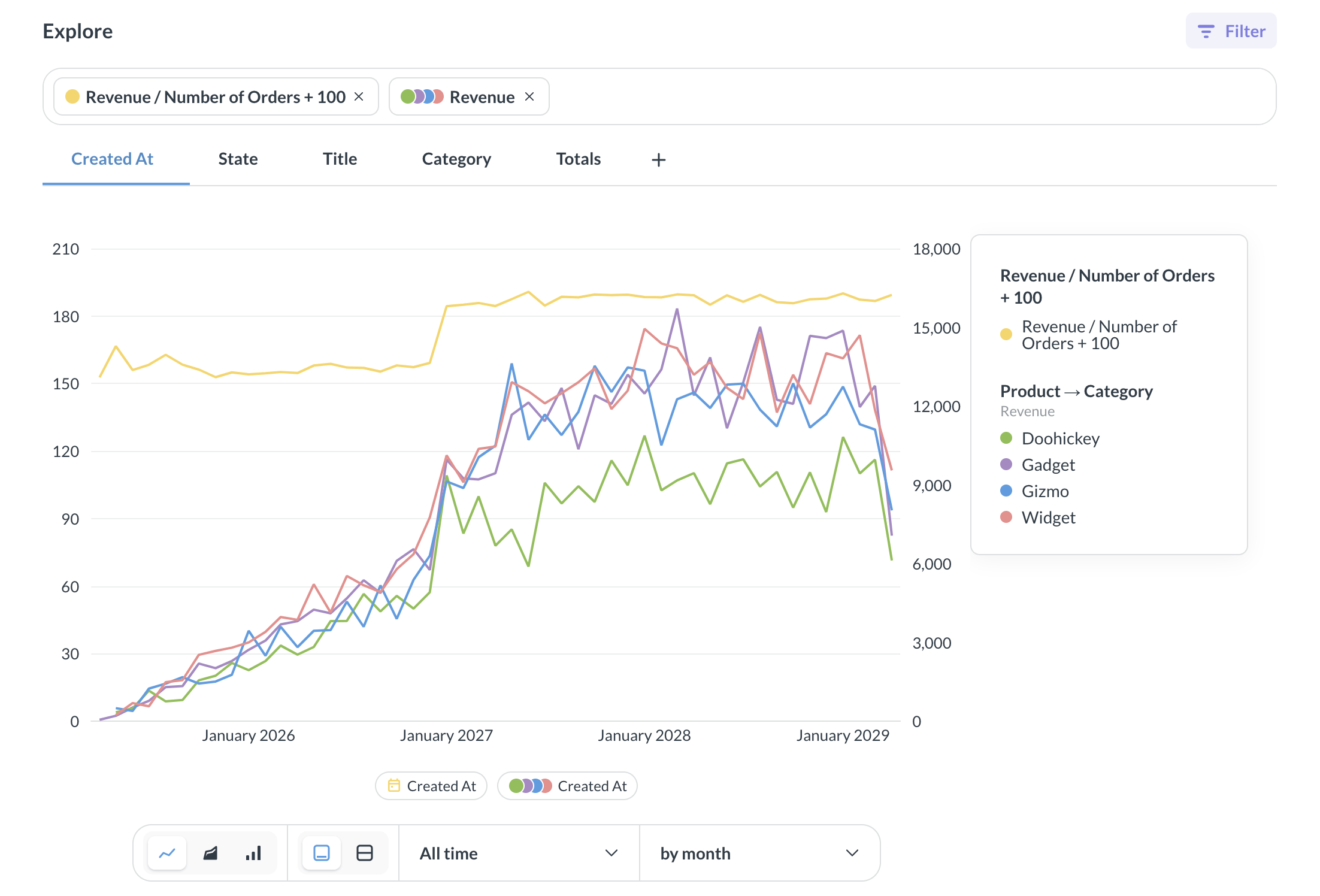Click the January 2027 axis label
The width and height of the screenshot is (1320, 896).
point(446,735)
